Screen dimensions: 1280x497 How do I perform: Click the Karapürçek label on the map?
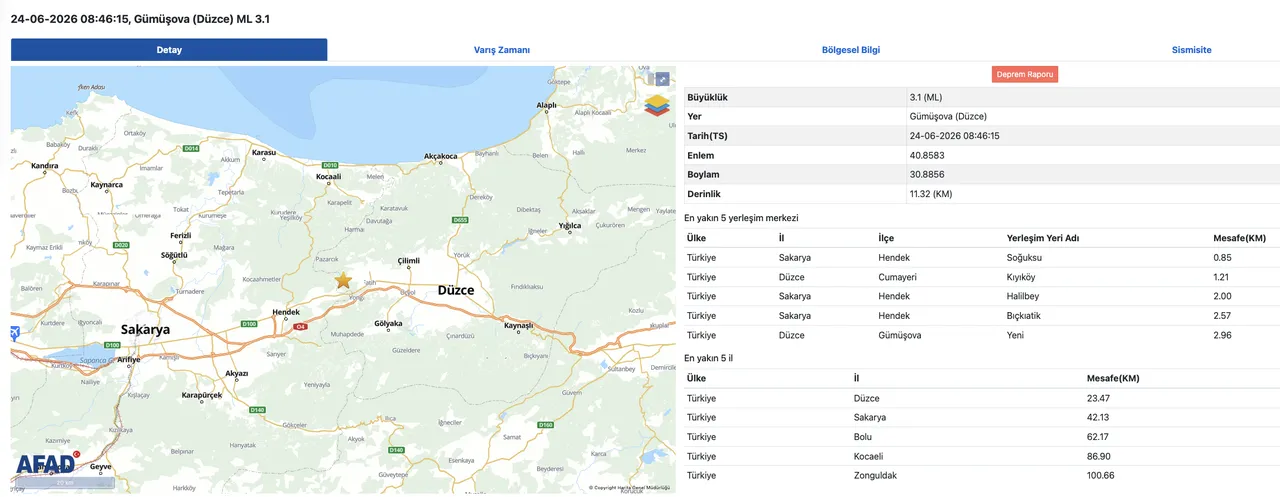(x=202, y=395)
